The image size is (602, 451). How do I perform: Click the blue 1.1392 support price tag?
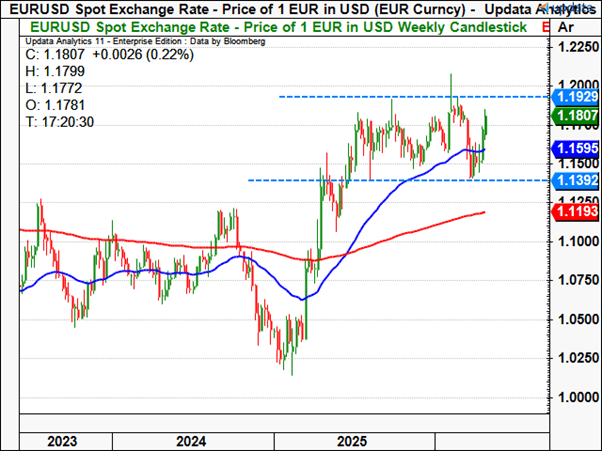[574, 180]
